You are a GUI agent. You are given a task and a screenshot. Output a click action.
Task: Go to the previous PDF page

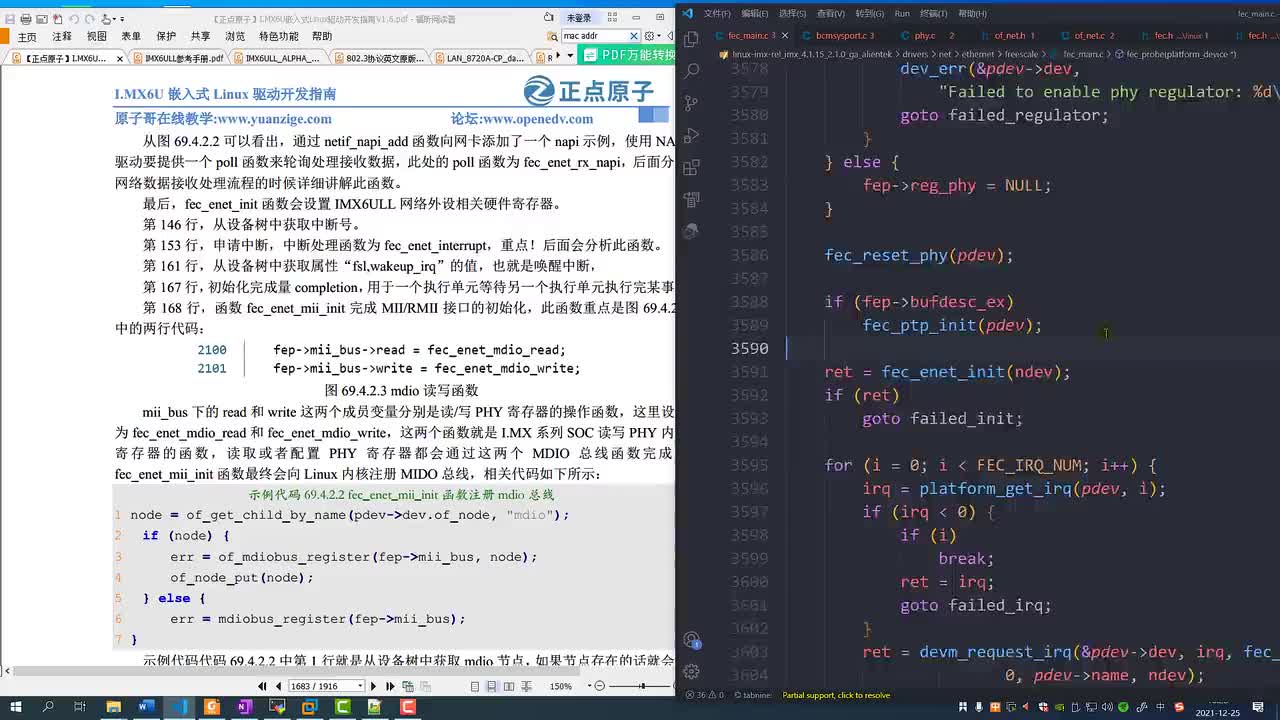pos(277,686)
